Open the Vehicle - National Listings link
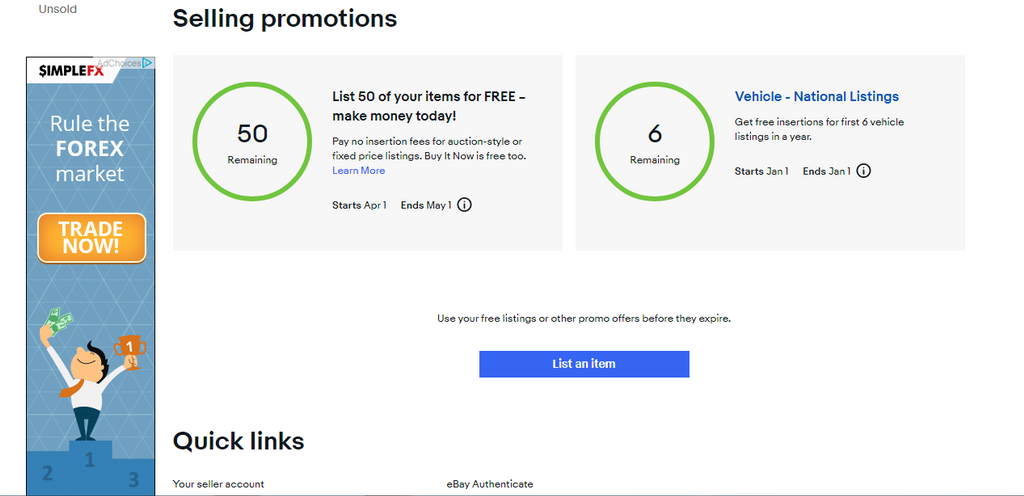Image resolution: width=1024 pixels, height=496 pixels. (x=816, y=97)
